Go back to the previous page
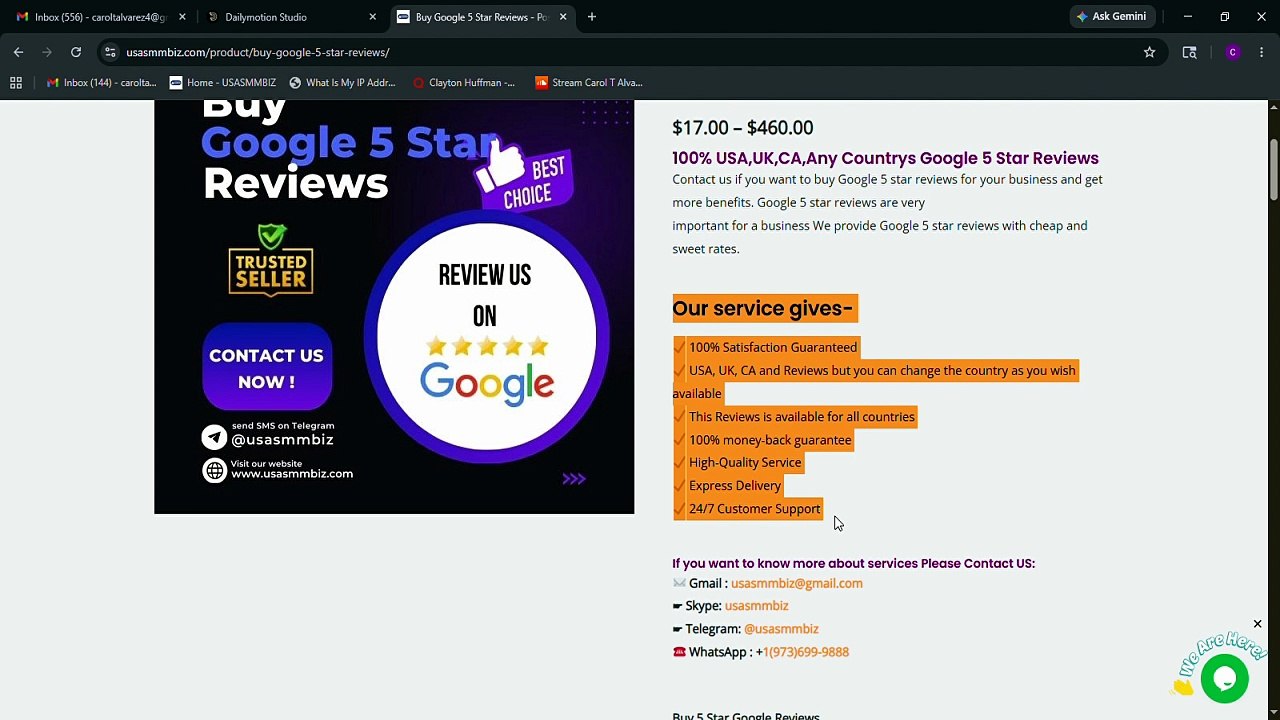 pyautogui.click(x=18, y=52)
